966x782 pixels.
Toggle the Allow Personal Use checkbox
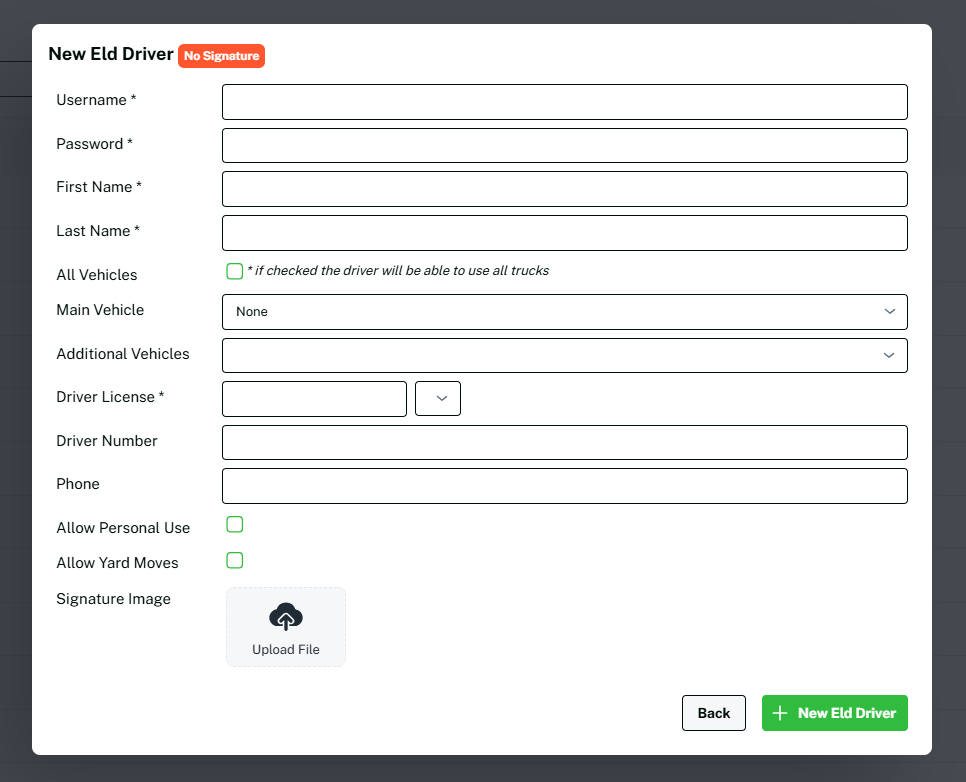(235, 525)
